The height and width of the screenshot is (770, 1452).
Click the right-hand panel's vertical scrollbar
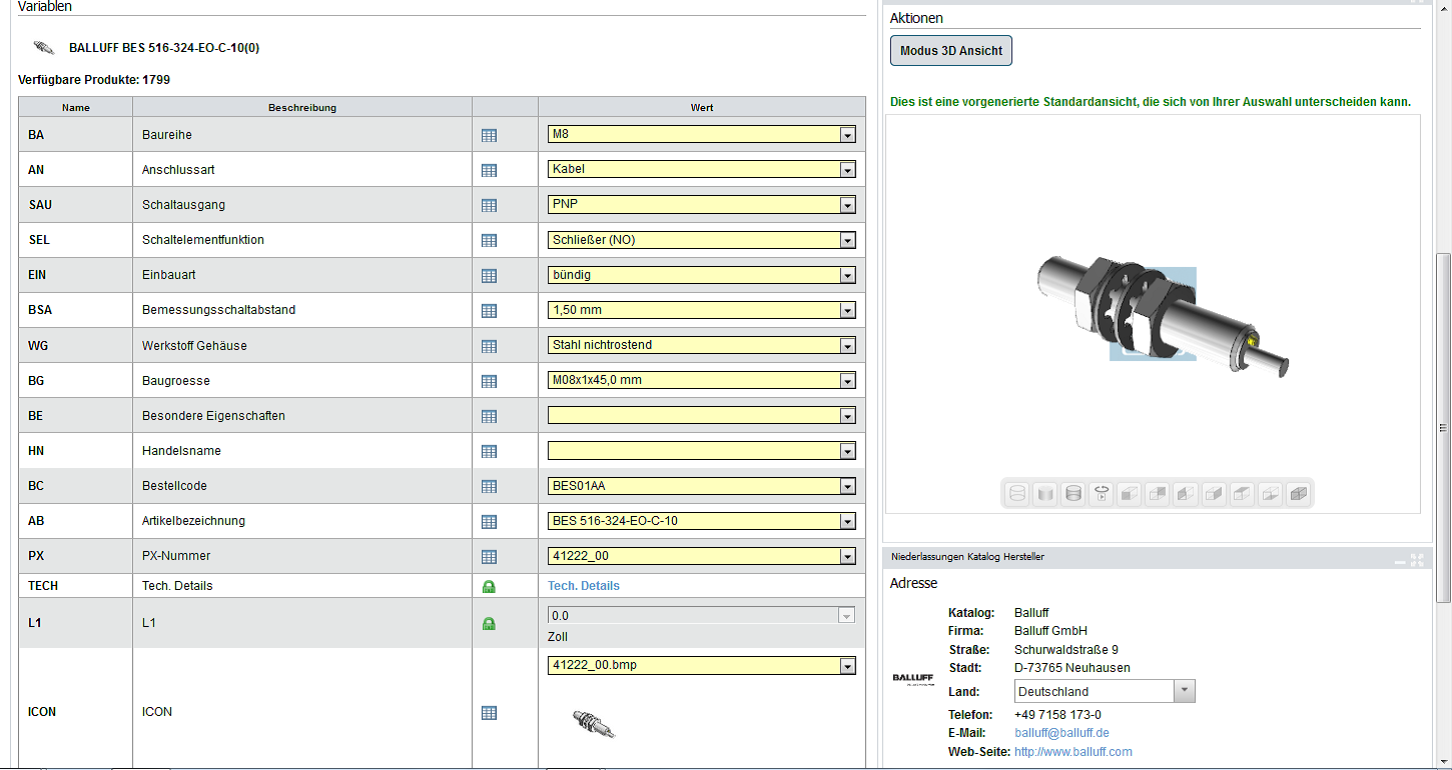pos(1443,427)
